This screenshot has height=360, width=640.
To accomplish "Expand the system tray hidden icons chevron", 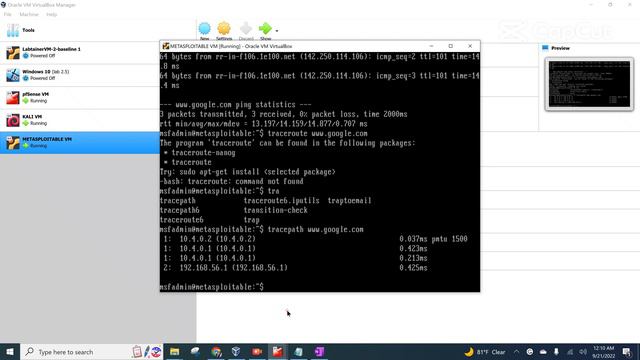I will tap(516, 352).
